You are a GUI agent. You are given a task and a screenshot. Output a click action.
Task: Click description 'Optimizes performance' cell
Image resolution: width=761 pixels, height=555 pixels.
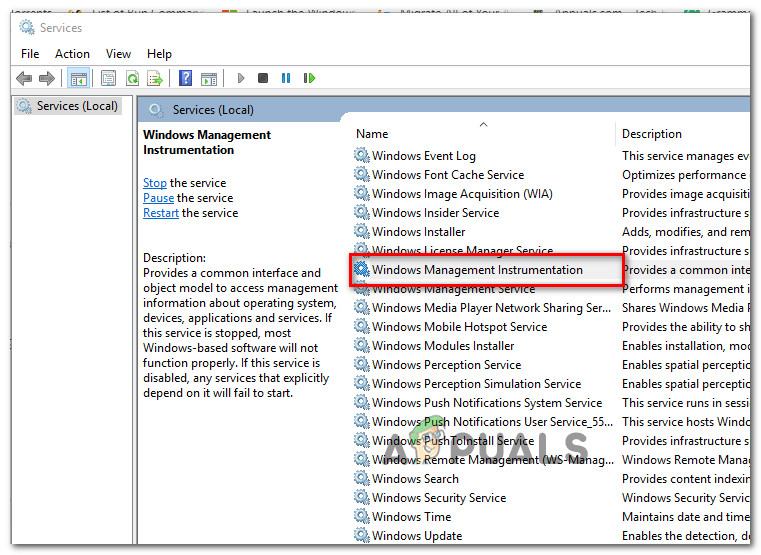[x=684, y=175]
